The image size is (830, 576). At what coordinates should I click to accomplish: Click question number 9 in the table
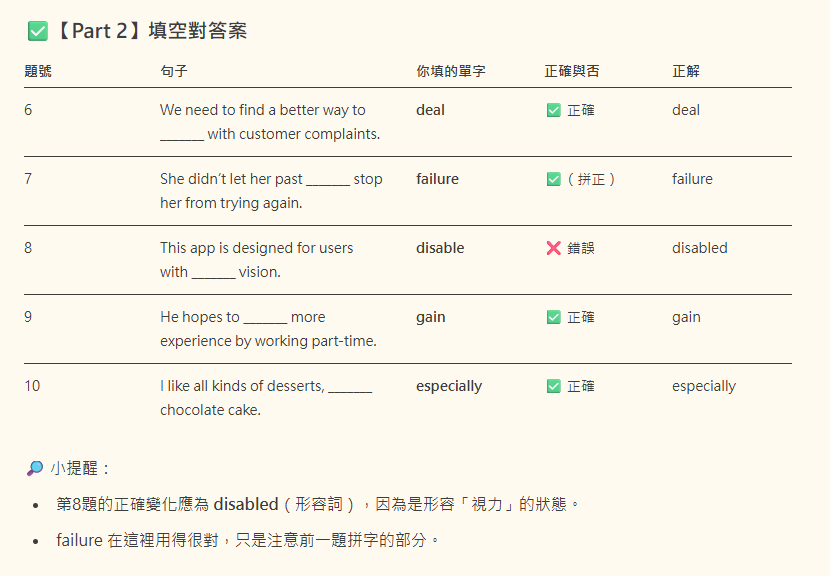coord(28,317)
